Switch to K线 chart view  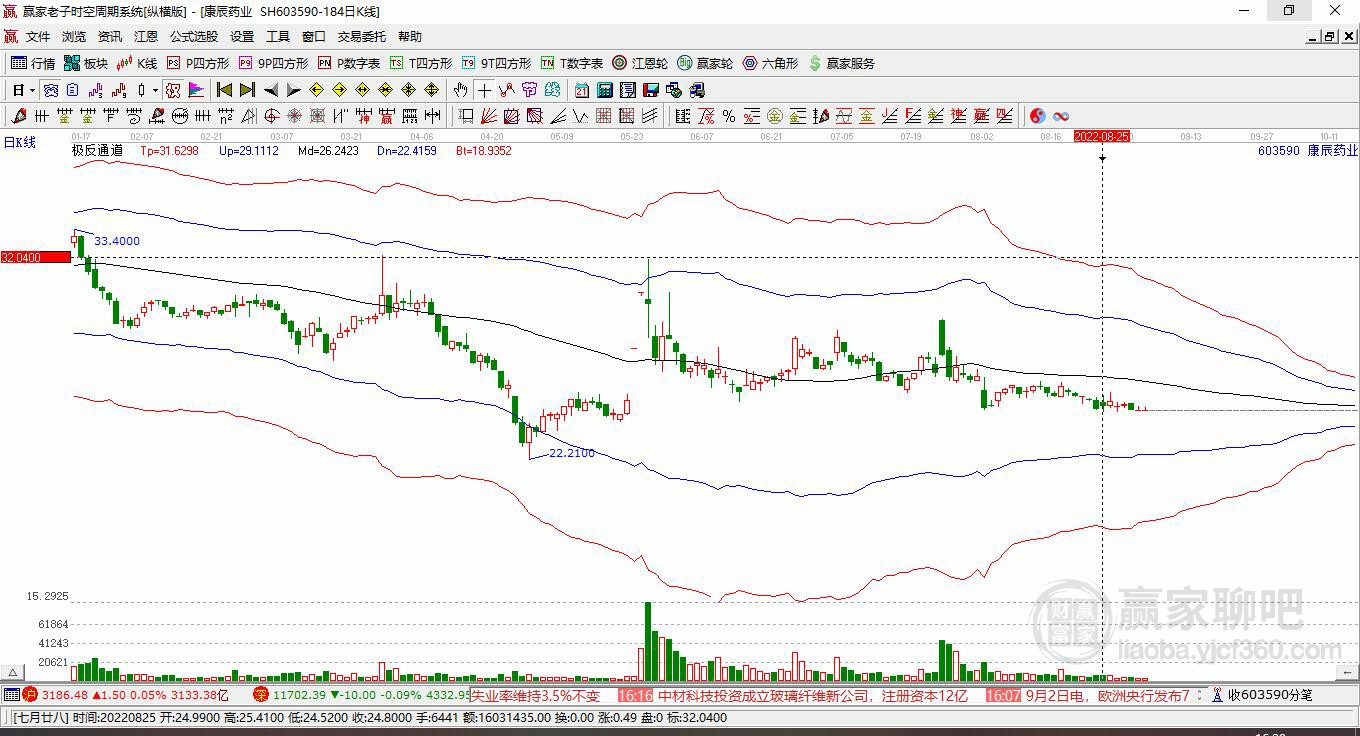(x=137, y=63)
